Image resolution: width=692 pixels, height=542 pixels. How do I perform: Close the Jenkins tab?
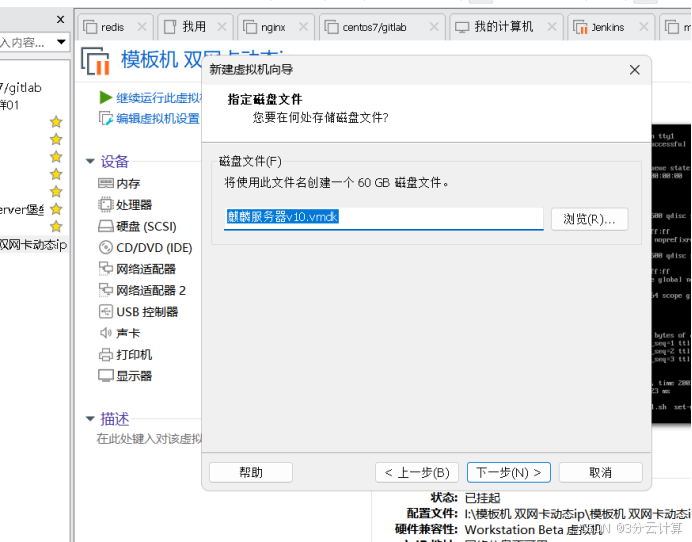(x=643, y=27)
